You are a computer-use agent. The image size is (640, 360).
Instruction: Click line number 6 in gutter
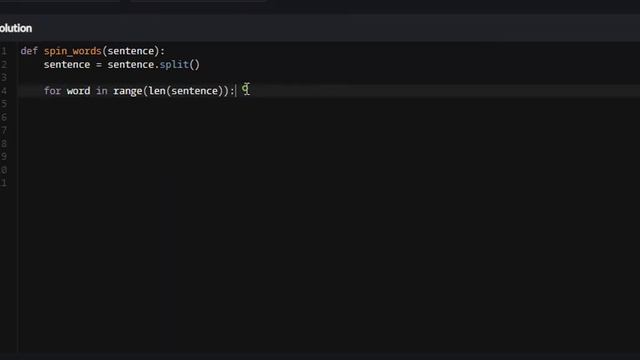[4, 117]
